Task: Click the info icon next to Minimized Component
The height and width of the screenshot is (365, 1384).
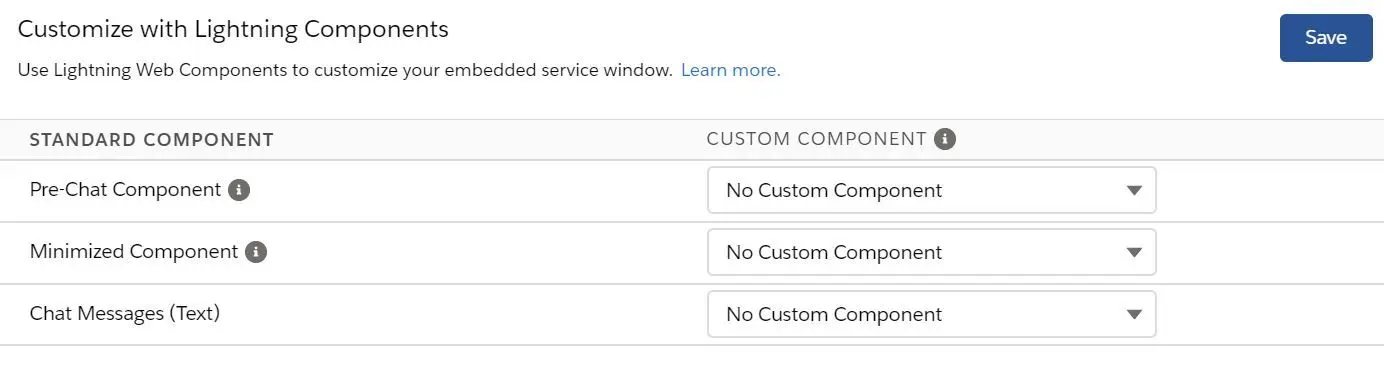Action: 256,252
